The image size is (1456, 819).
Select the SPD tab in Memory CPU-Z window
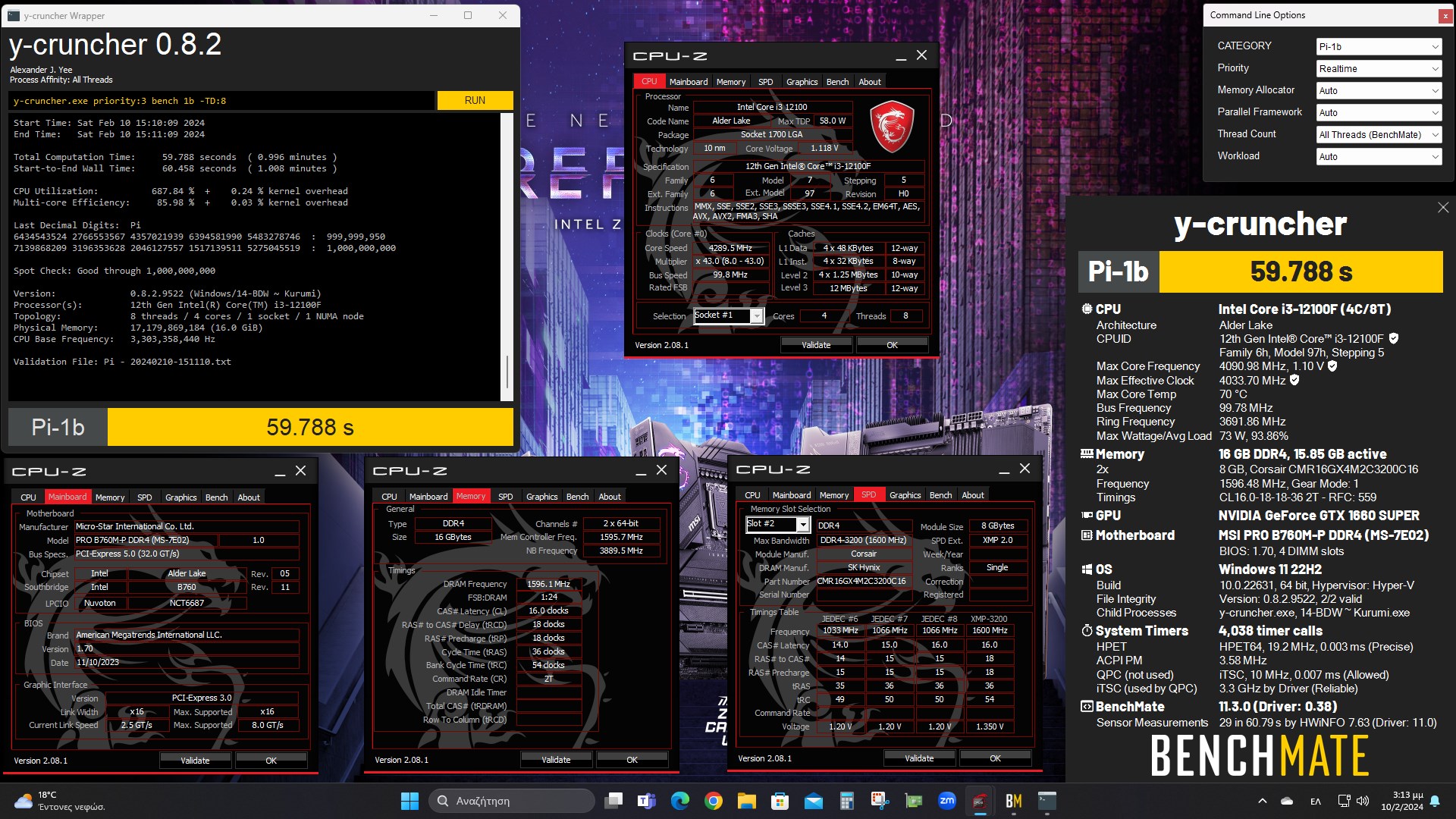506,496
